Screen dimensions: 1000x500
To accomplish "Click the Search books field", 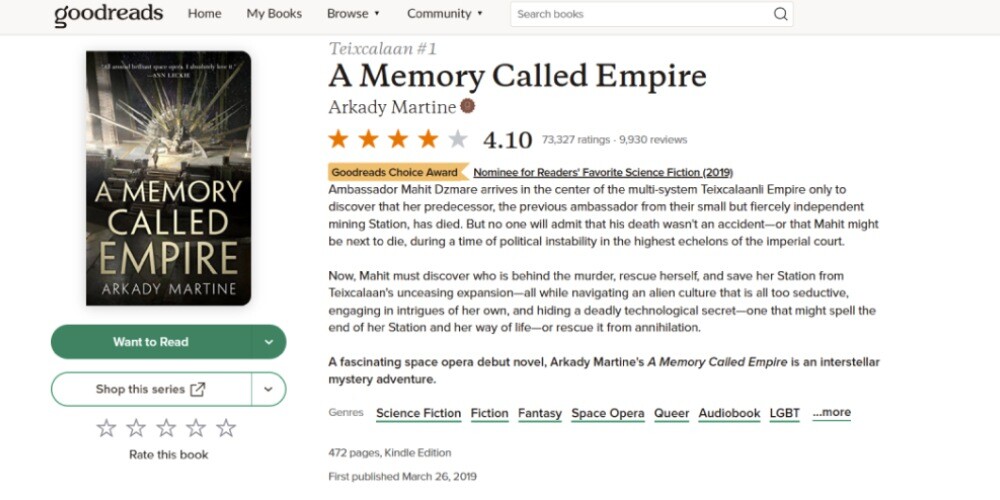I will click(x=640, y=14).
